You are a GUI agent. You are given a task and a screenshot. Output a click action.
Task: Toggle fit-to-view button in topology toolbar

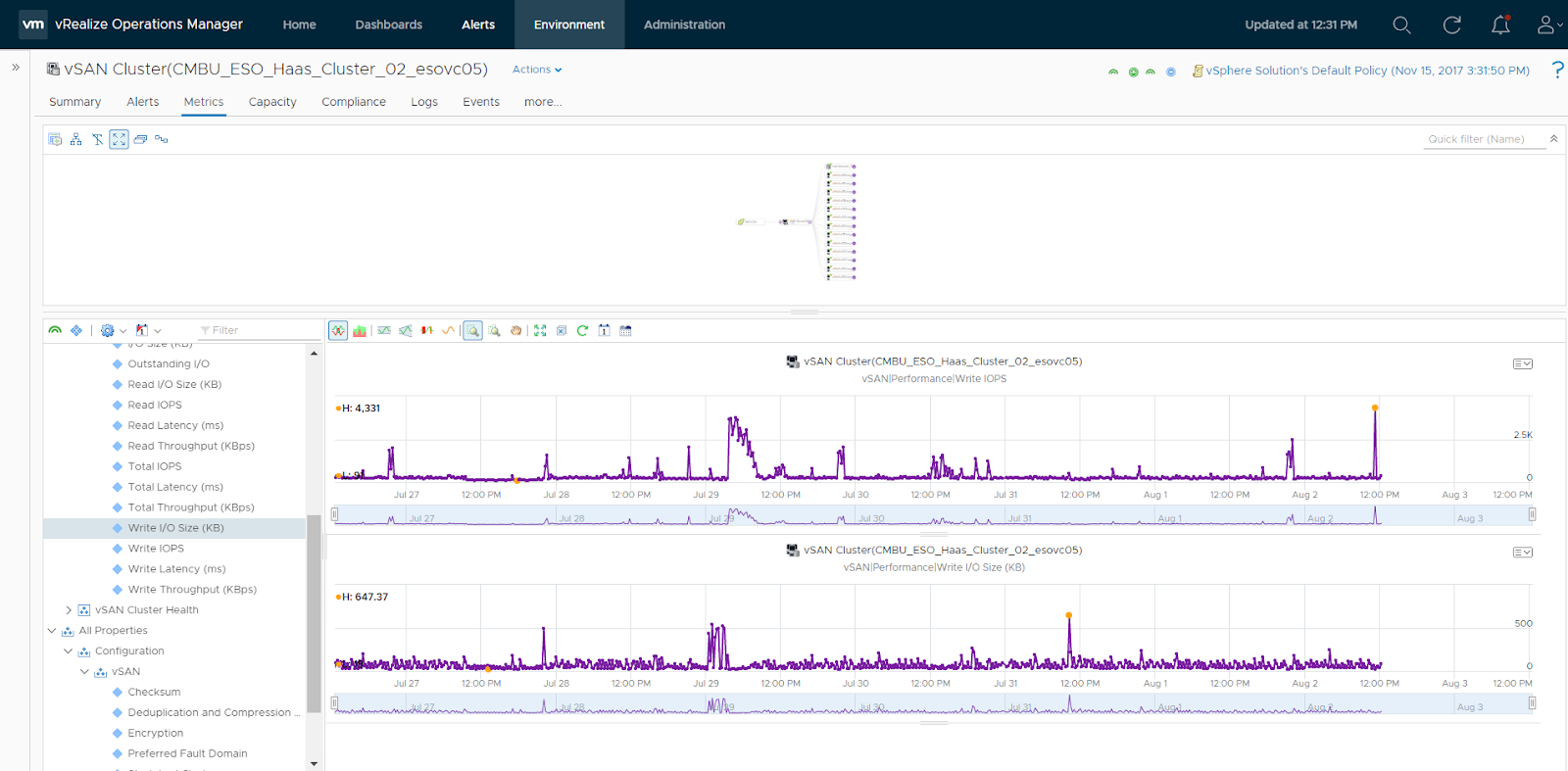pos(119,140)
